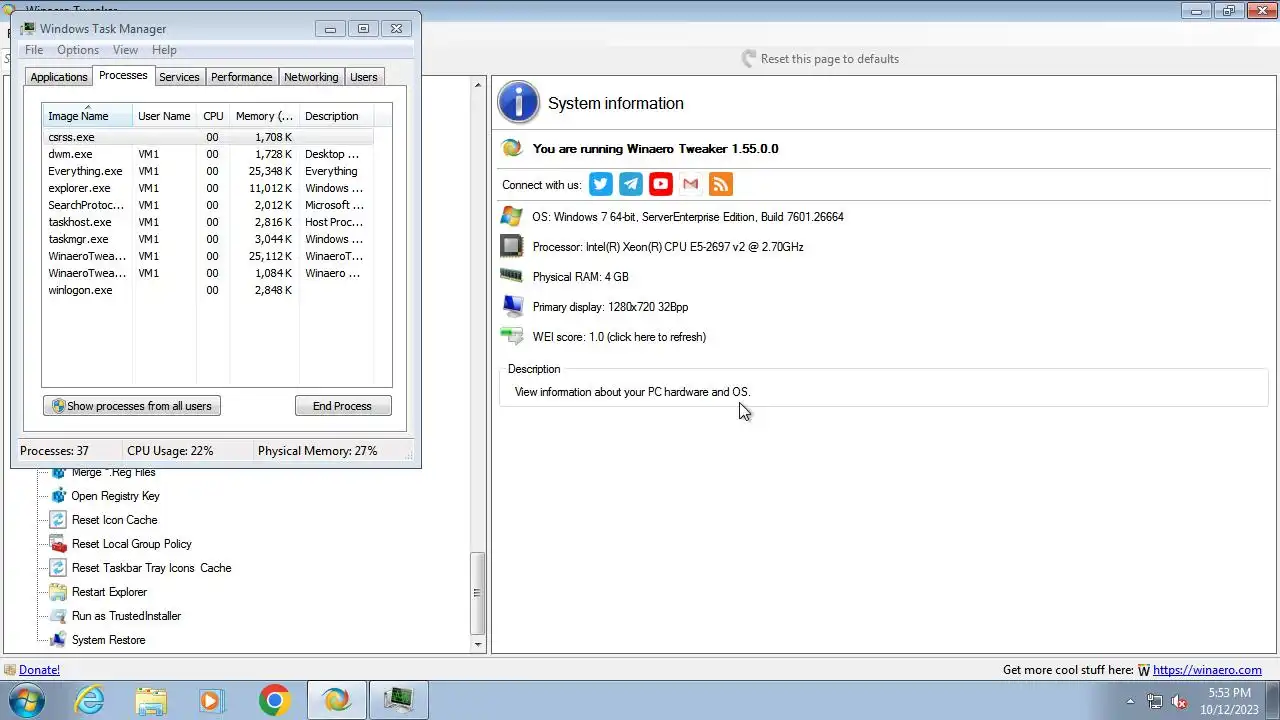Open the Donate! link
Screen dimensions: 1280x720
pos(39,670)
